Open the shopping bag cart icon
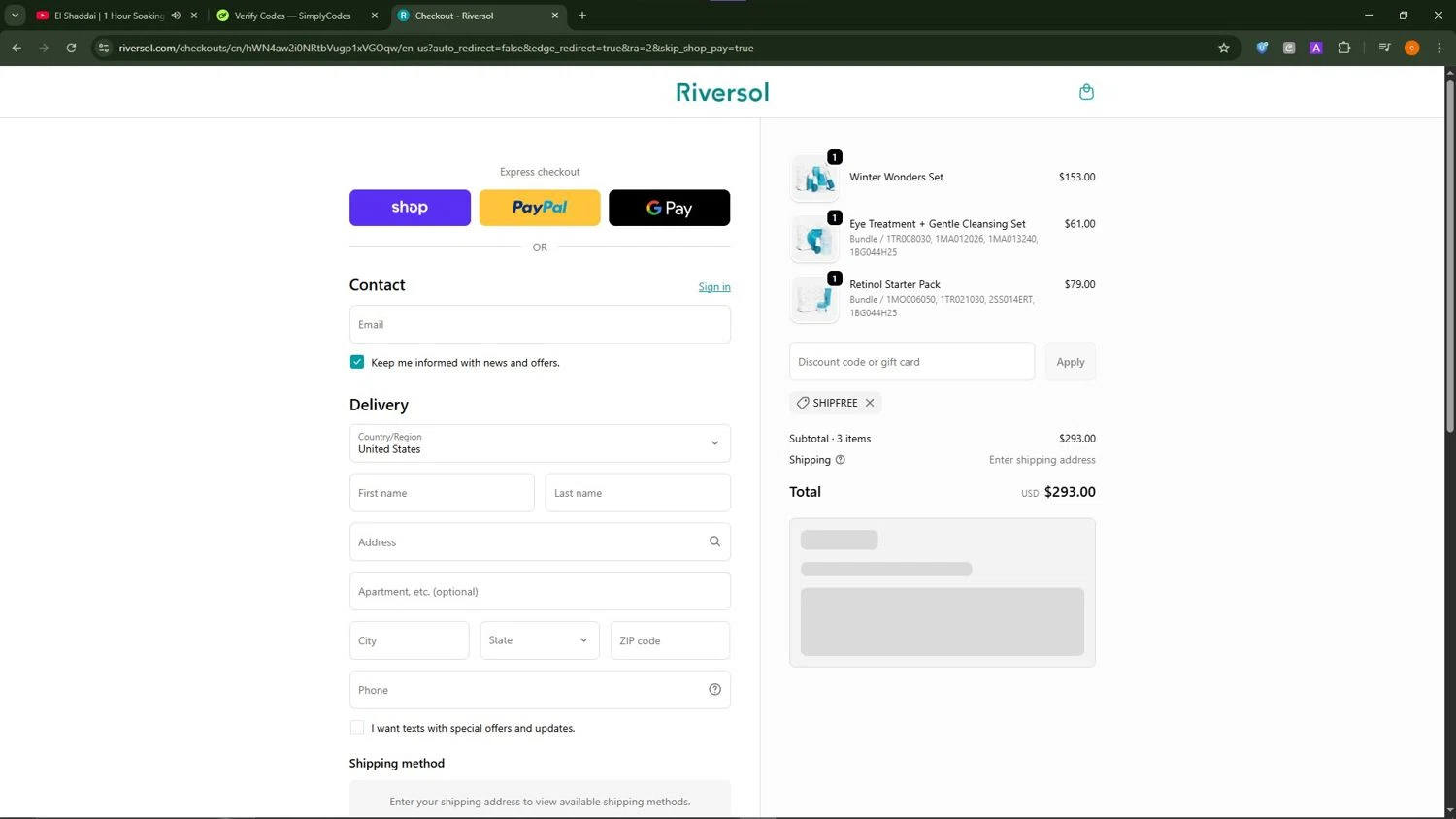The width and height of the screenshot is (1456, 819). [x=1086, y=92]
